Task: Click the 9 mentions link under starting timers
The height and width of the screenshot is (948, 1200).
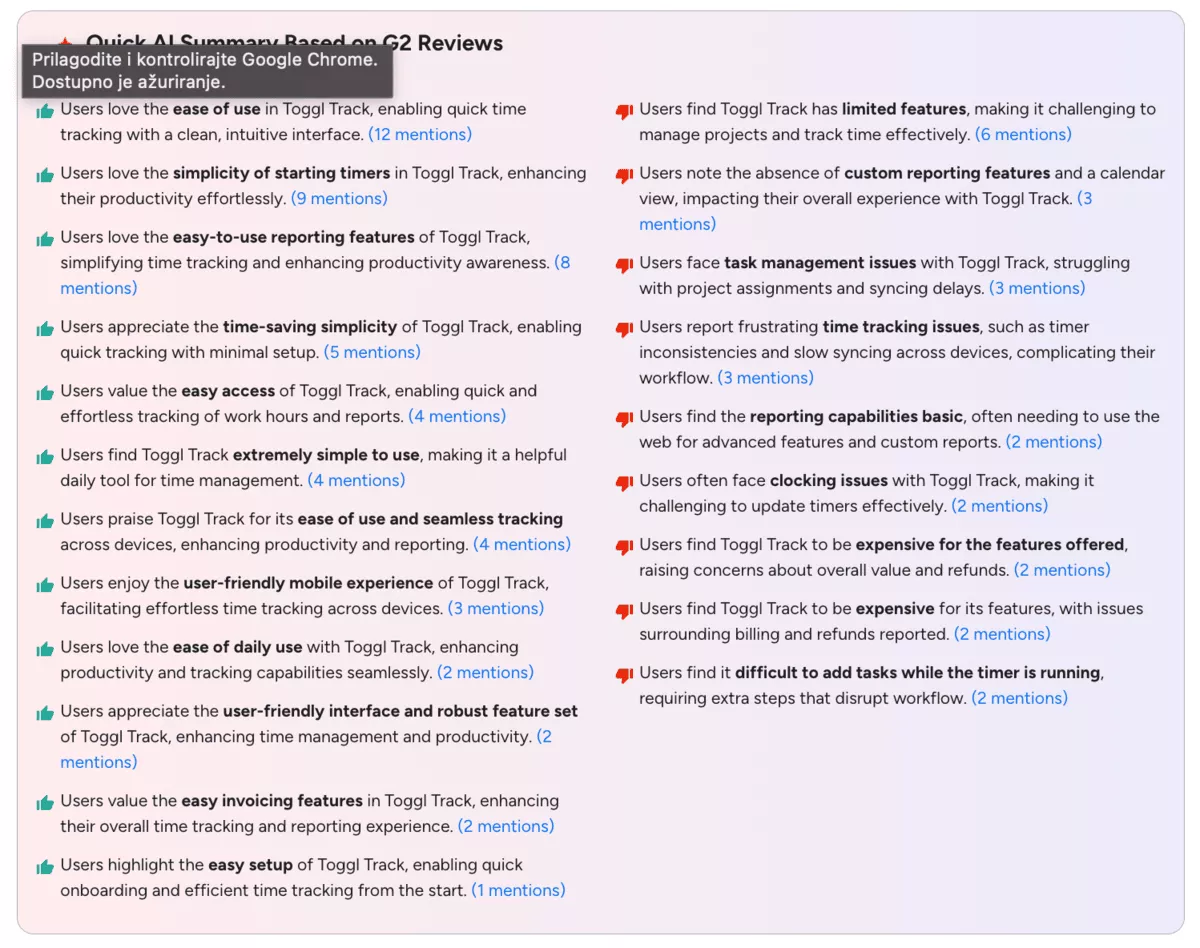Action: (x=339, y=198)
